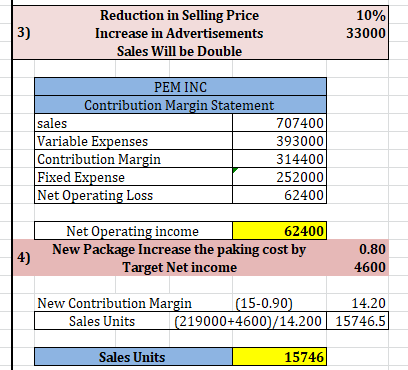The width and height of the screenshot is (408, 370).
Task: Click the 15746.5 result cell
Action: pos(357,321)
